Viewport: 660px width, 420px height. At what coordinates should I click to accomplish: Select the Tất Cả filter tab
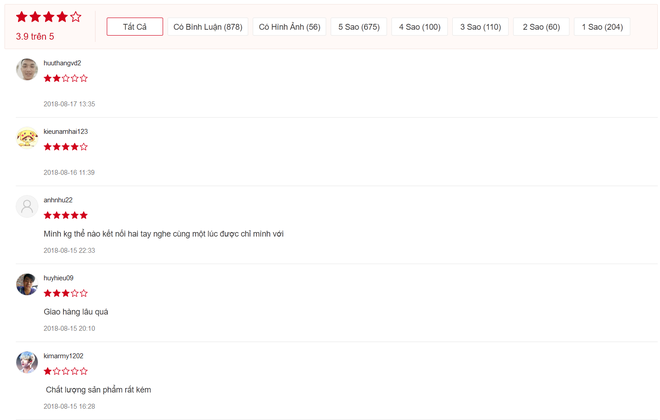tap(135, 27)
